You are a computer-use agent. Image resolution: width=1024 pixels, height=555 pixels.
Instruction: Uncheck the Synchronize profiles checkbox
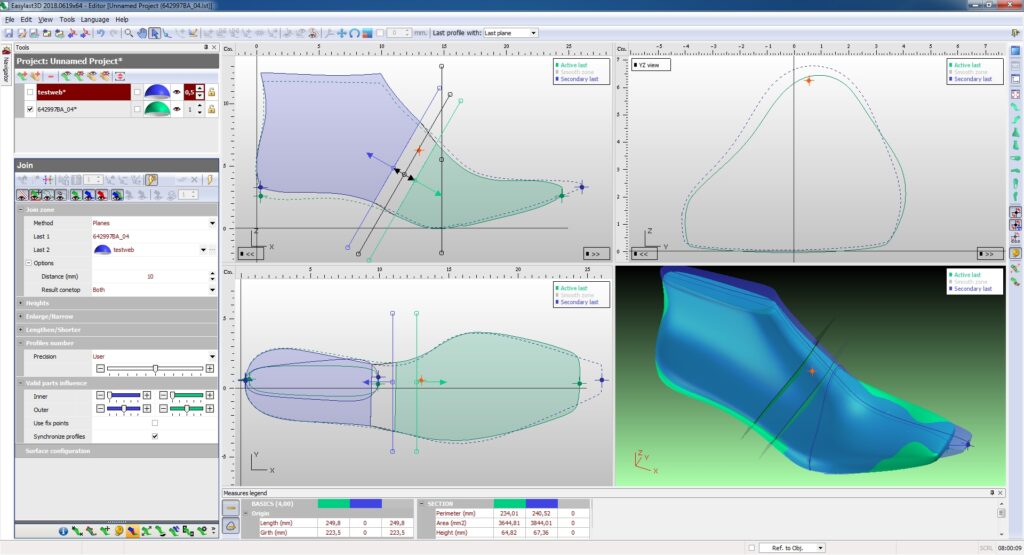[x=154, y=436]
